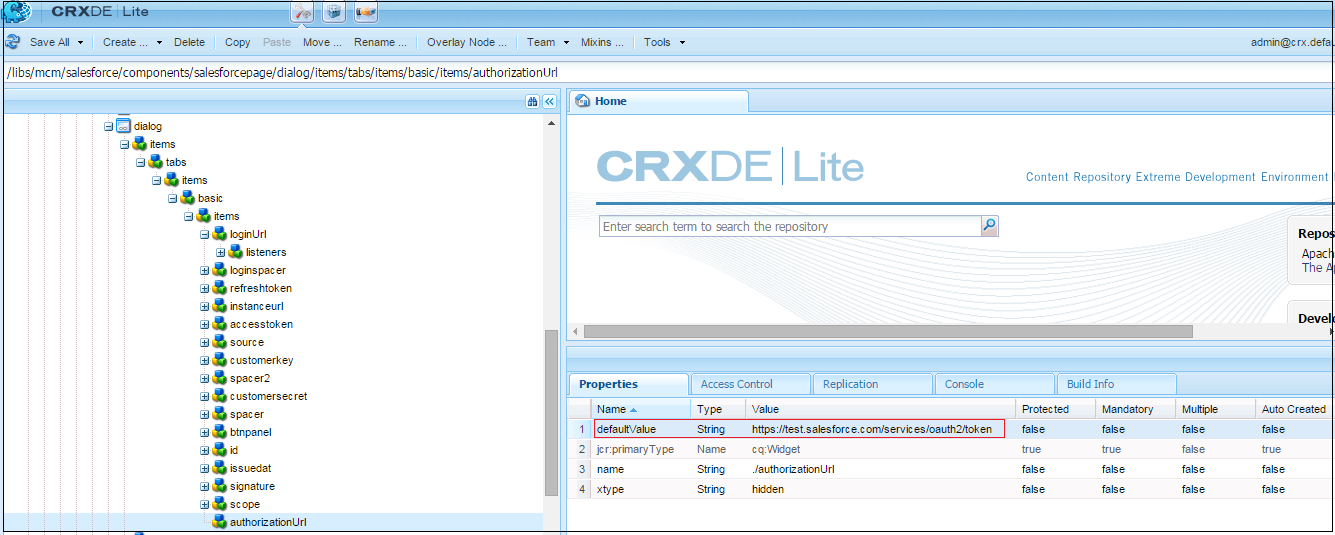
Task: Expand the loginspacer tree node
Action: (x=205, y=271)
